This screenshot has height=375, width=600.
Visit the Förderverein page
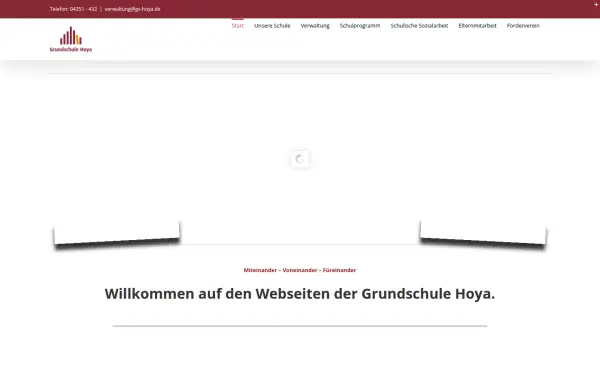click(x=523, y=26)
